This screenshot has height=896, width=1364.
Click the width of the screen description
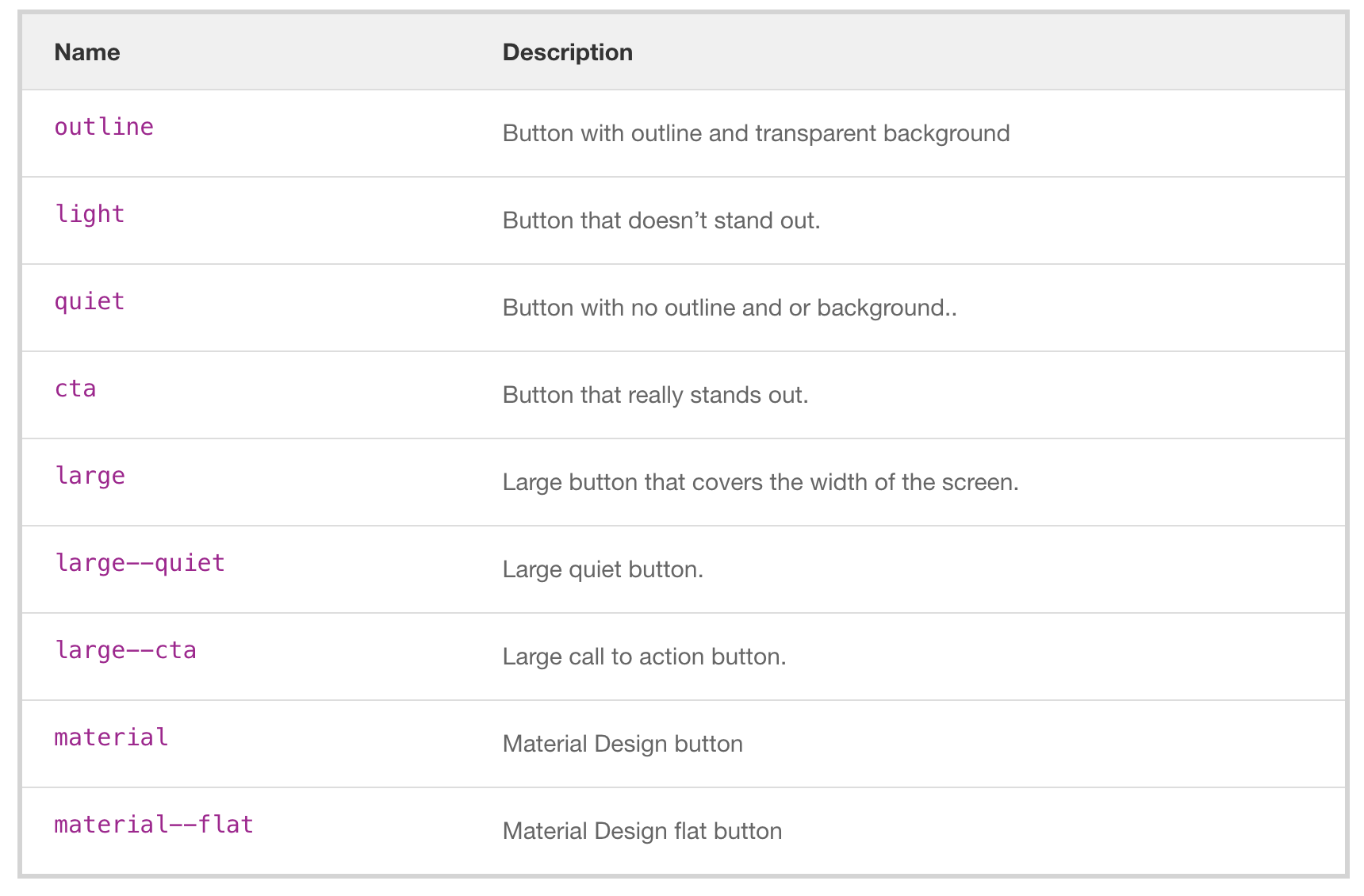[x=760, y=482]
